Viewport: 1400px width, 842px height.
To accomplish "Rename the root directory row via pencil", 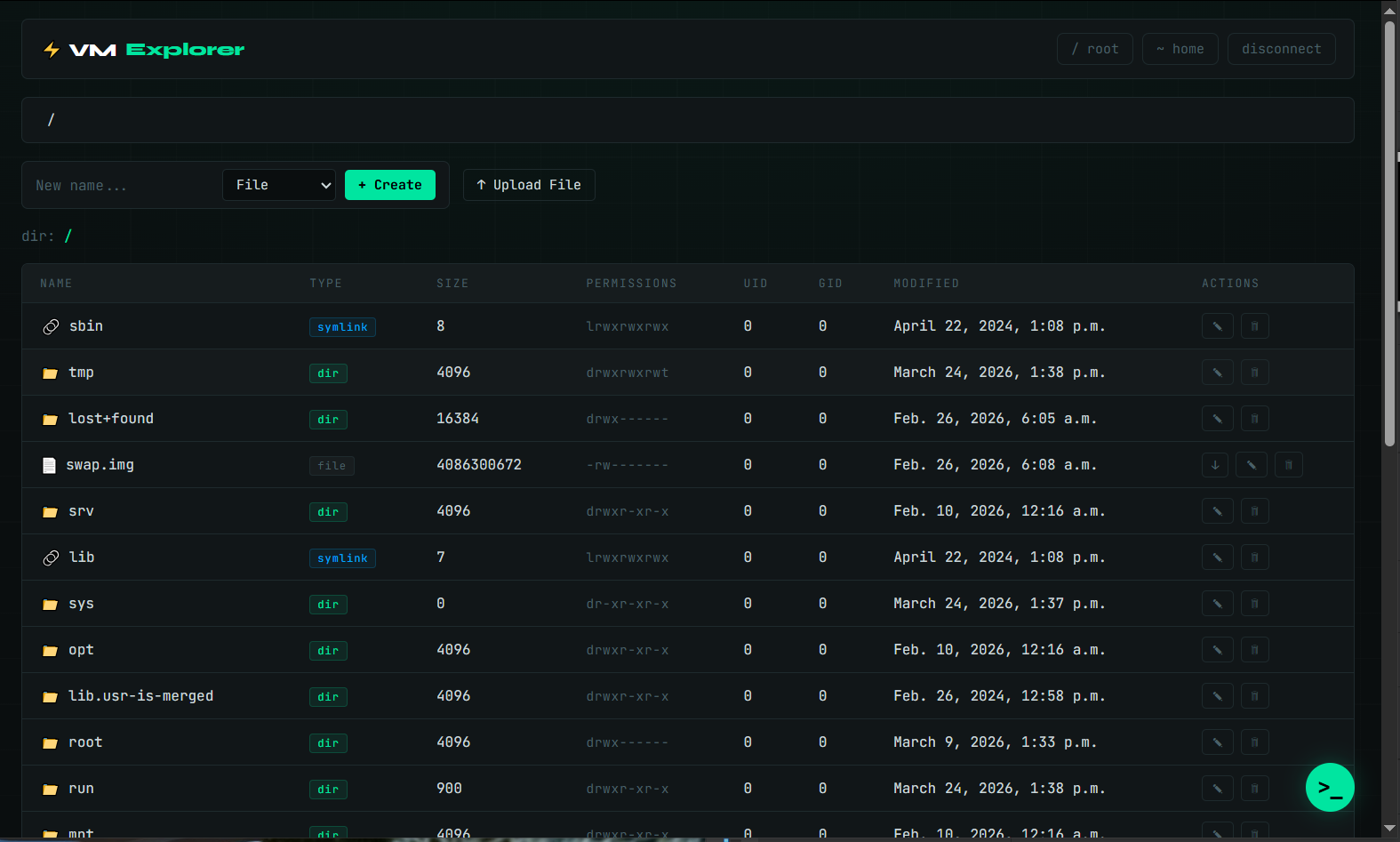I will (1217, 742).
